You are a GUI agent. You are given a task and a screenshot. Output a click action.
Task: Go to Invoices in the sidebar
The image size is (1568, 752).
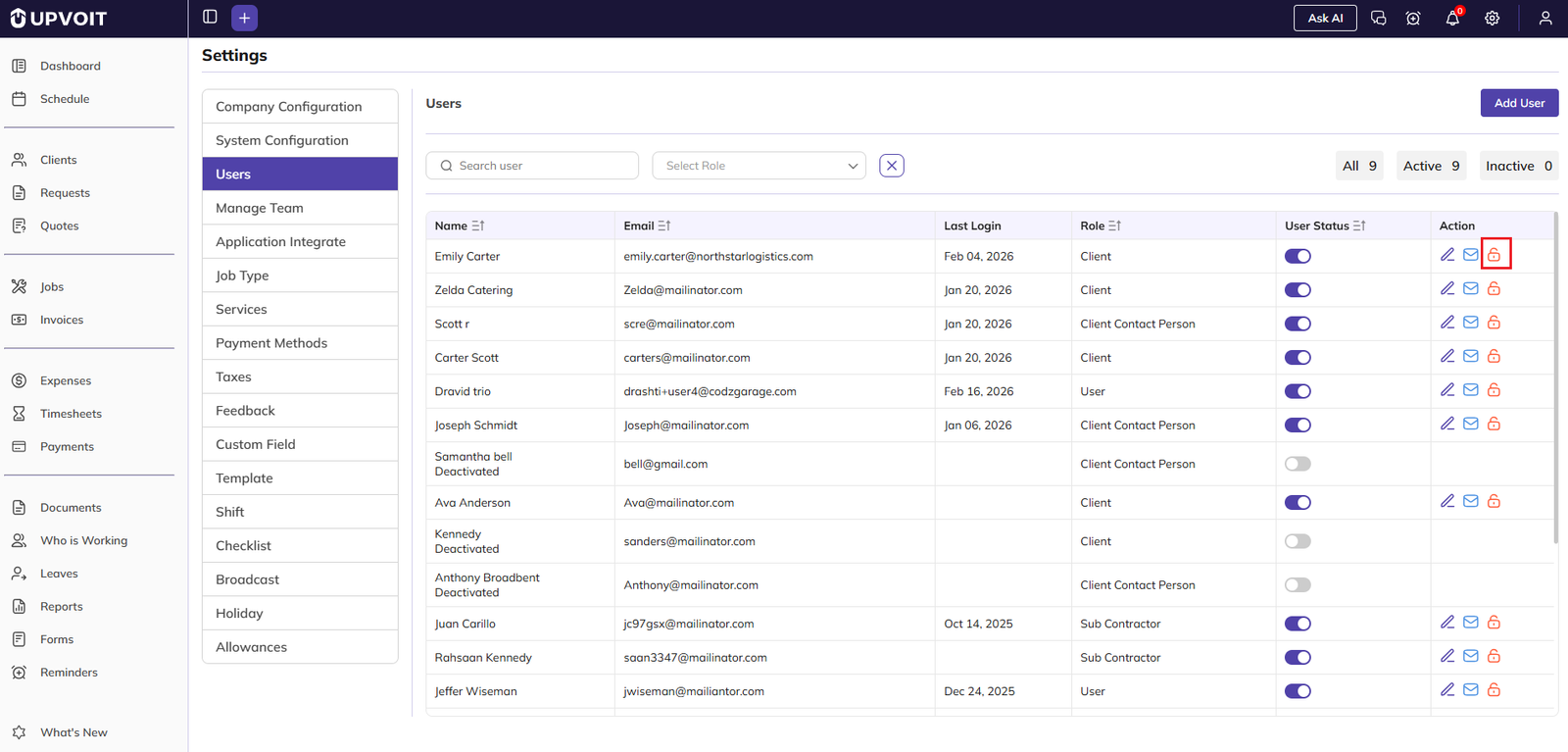click(x=62, y=320)
